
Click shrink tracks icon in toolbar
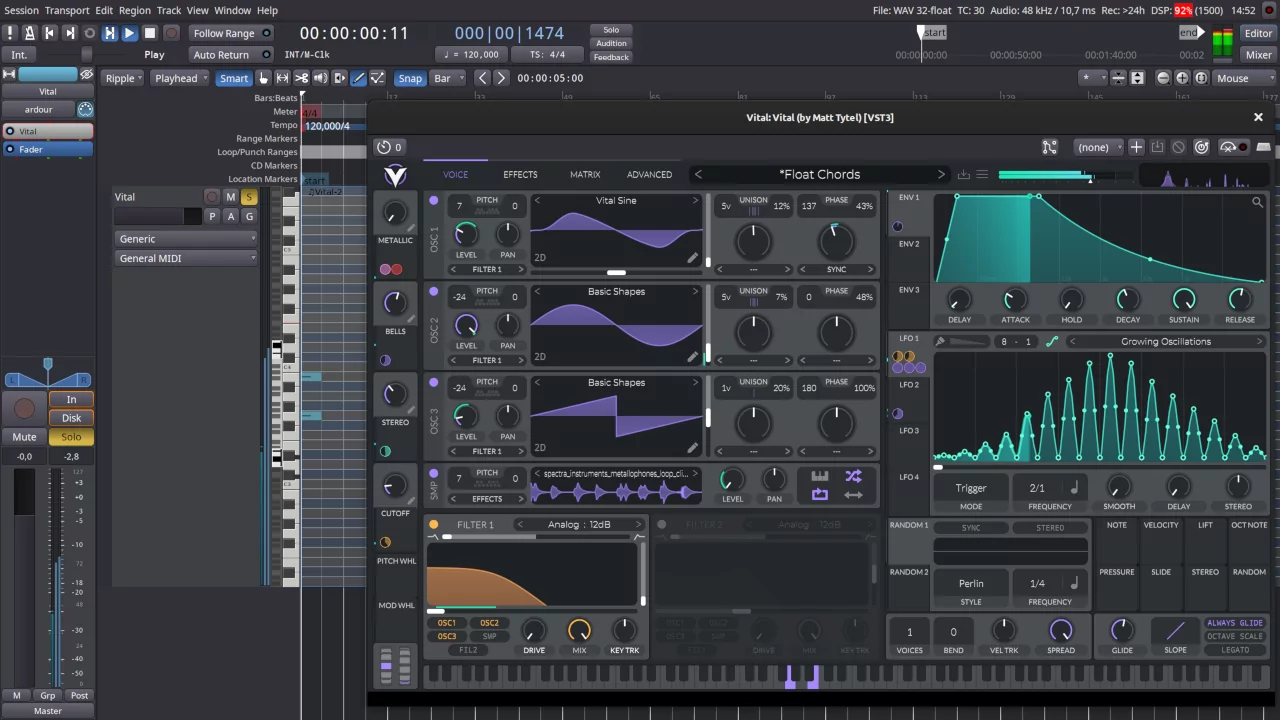(1118, 78)
